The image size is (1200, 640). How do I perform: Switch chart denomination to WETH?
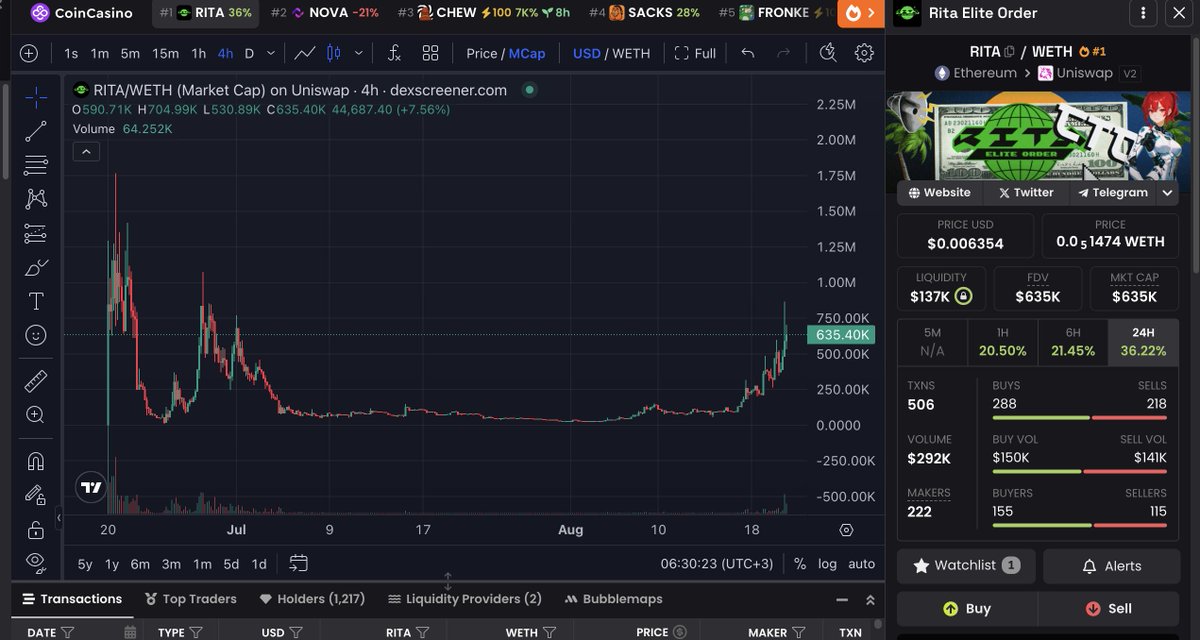click(631, 53)
